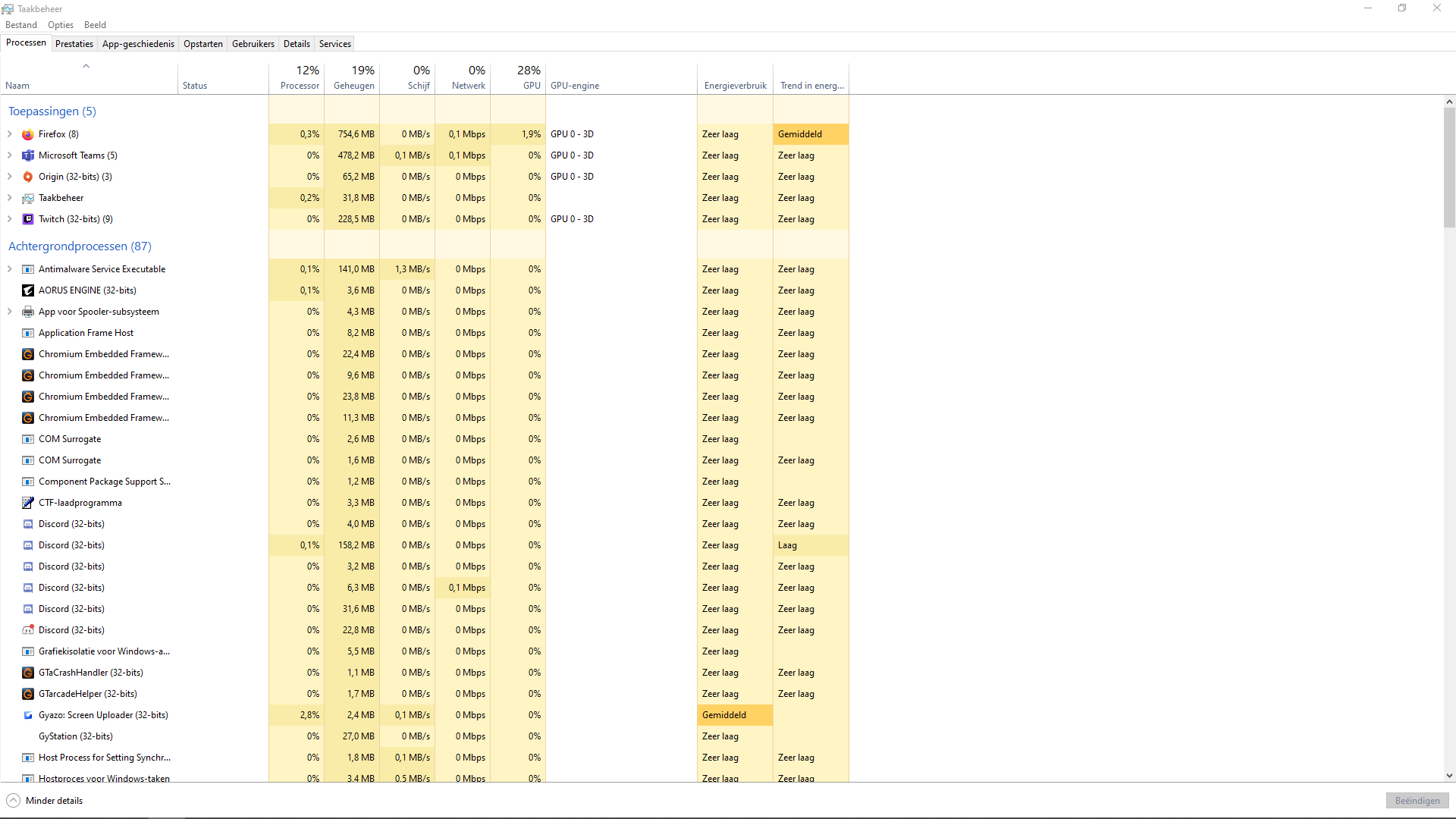This screenshot has width=1456, height=819.
Task: Click the Origin (32-bits) process icon
Action: (x=28, y=177)
